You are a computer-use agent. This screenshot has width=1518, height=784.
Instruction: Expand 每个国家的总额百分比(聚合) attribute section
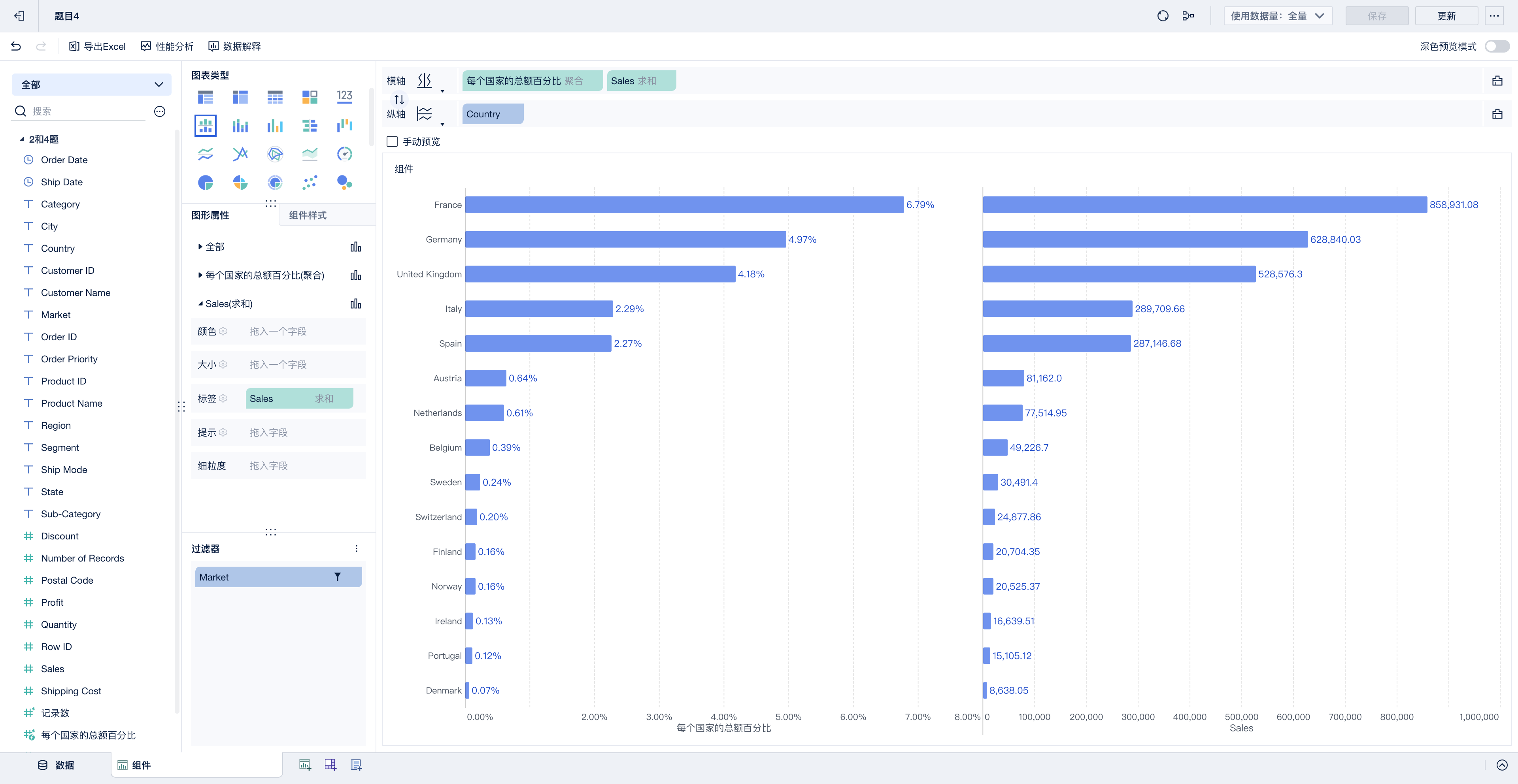(200, 275)
